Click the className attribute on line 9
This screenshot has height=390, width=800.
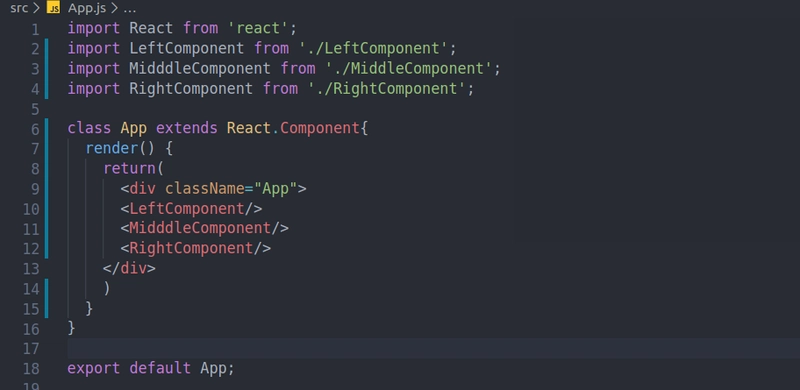[204, 188]
